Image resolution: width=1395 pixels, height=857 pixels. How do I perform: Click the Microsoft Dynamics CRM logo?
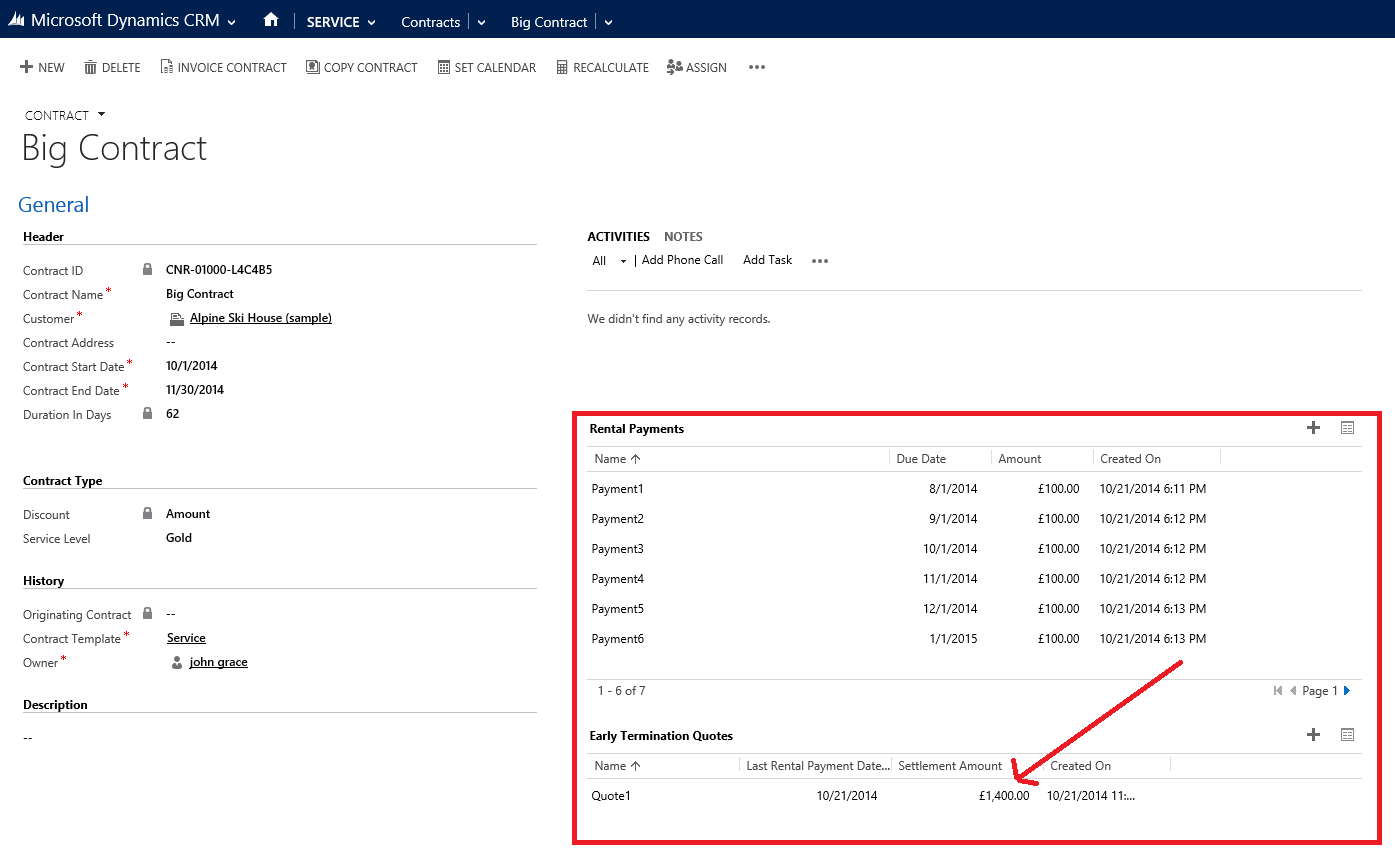16,21
